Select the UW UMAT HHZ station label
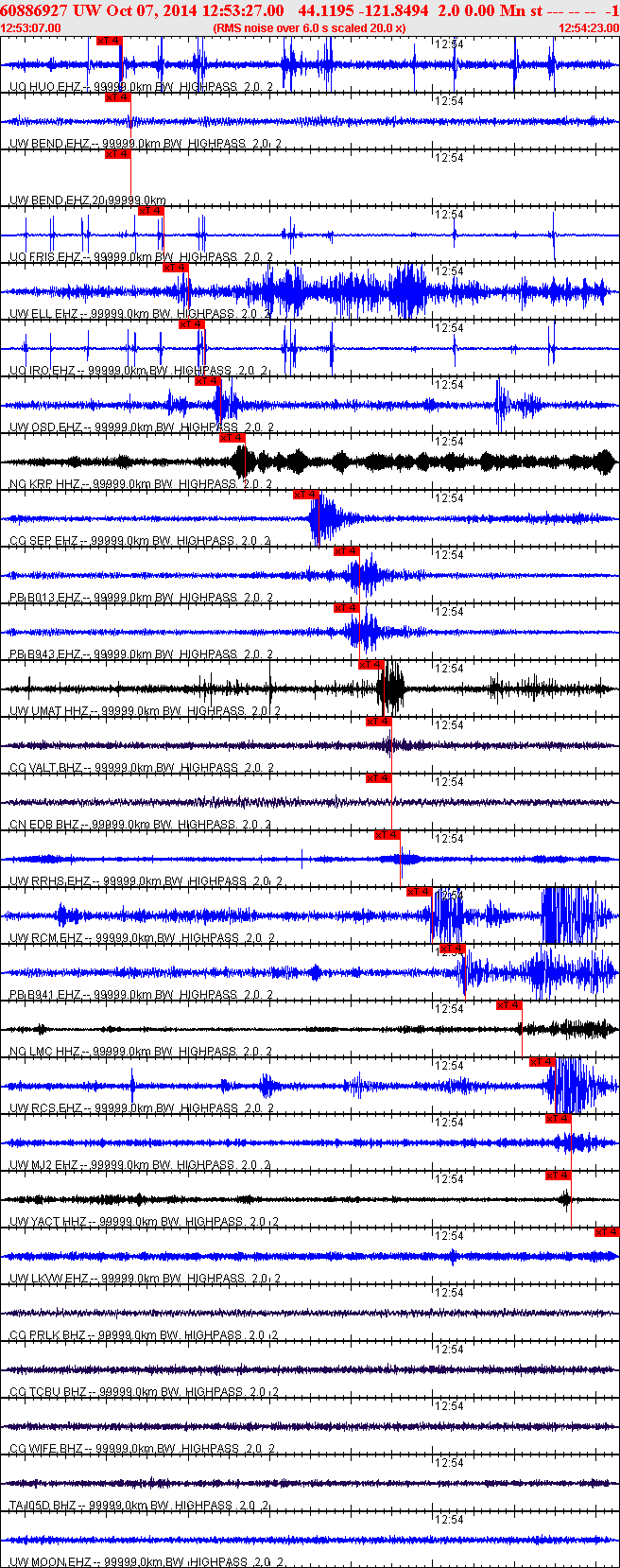The height and width of the screenshot is (1568, 620). pyautogui.click(x=146, y=711)
